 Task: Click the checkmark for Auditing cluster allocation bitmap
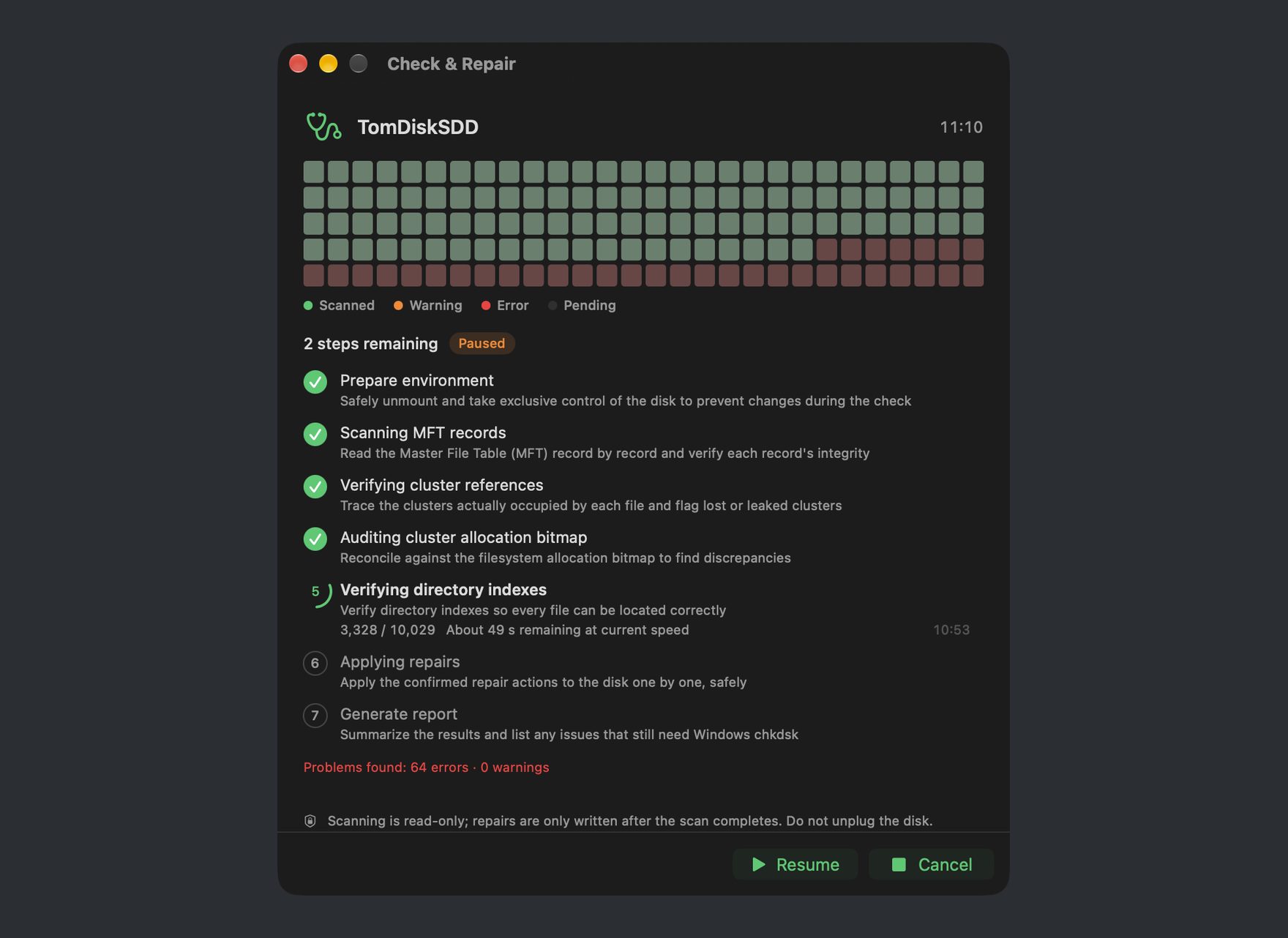click(x=315, y=539)
